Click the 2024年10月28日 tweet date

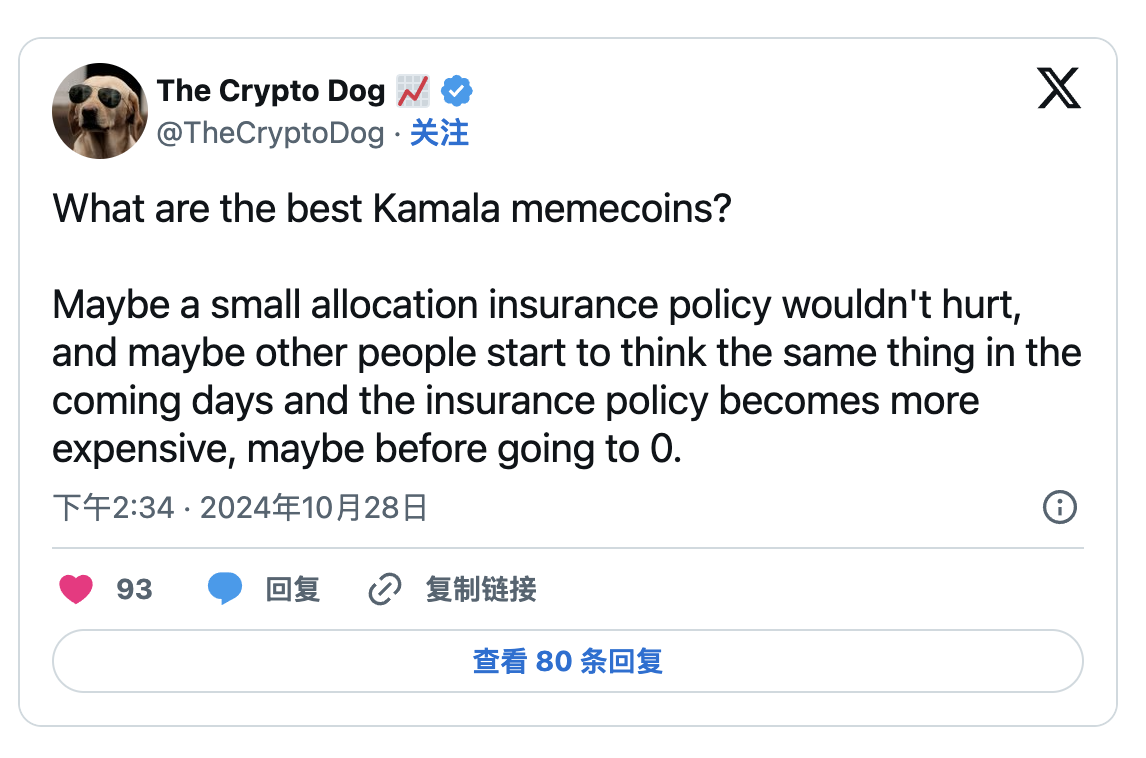coord(314,508)
